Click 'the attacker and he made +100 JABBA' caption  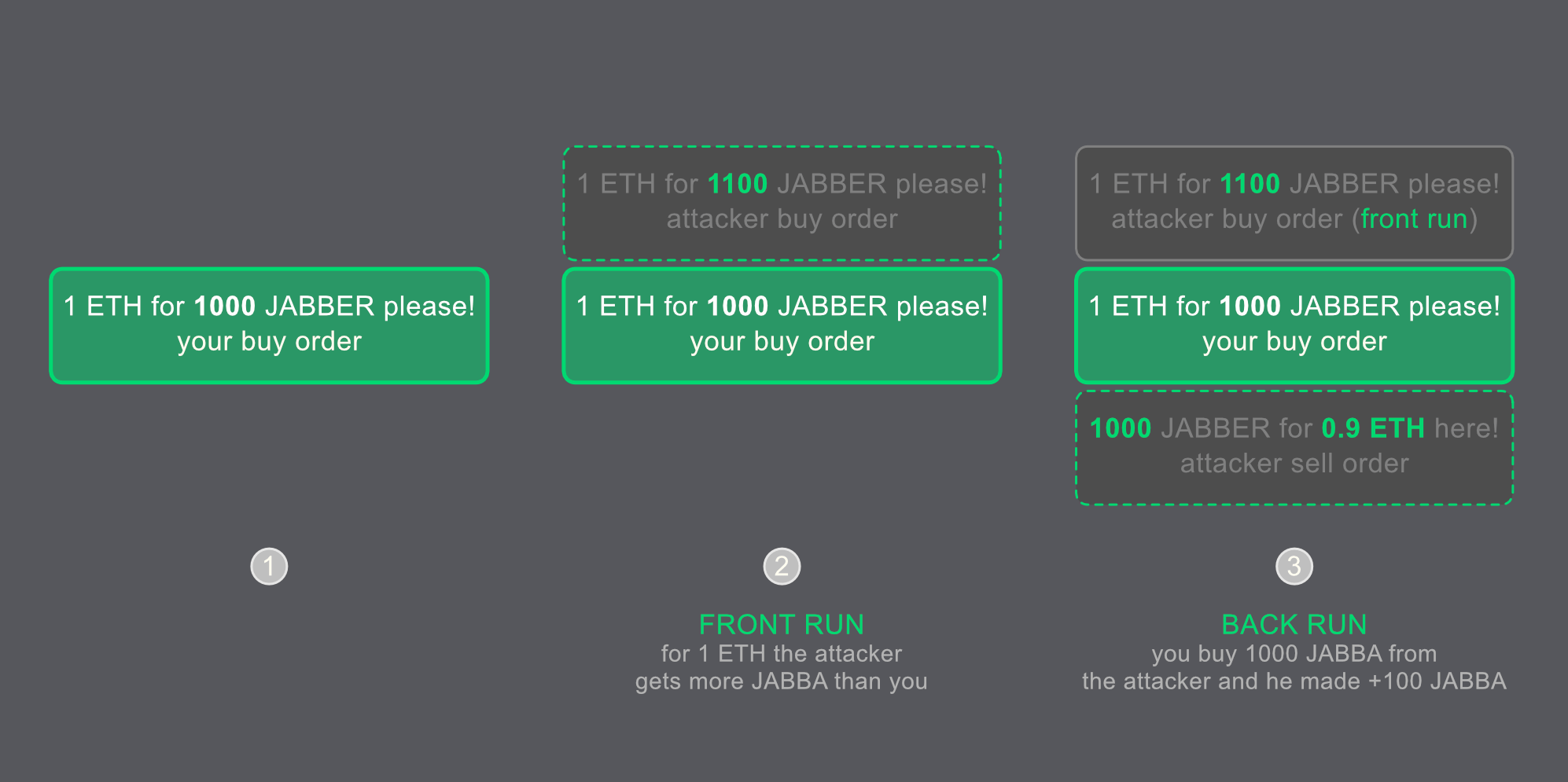[1294, 681]
